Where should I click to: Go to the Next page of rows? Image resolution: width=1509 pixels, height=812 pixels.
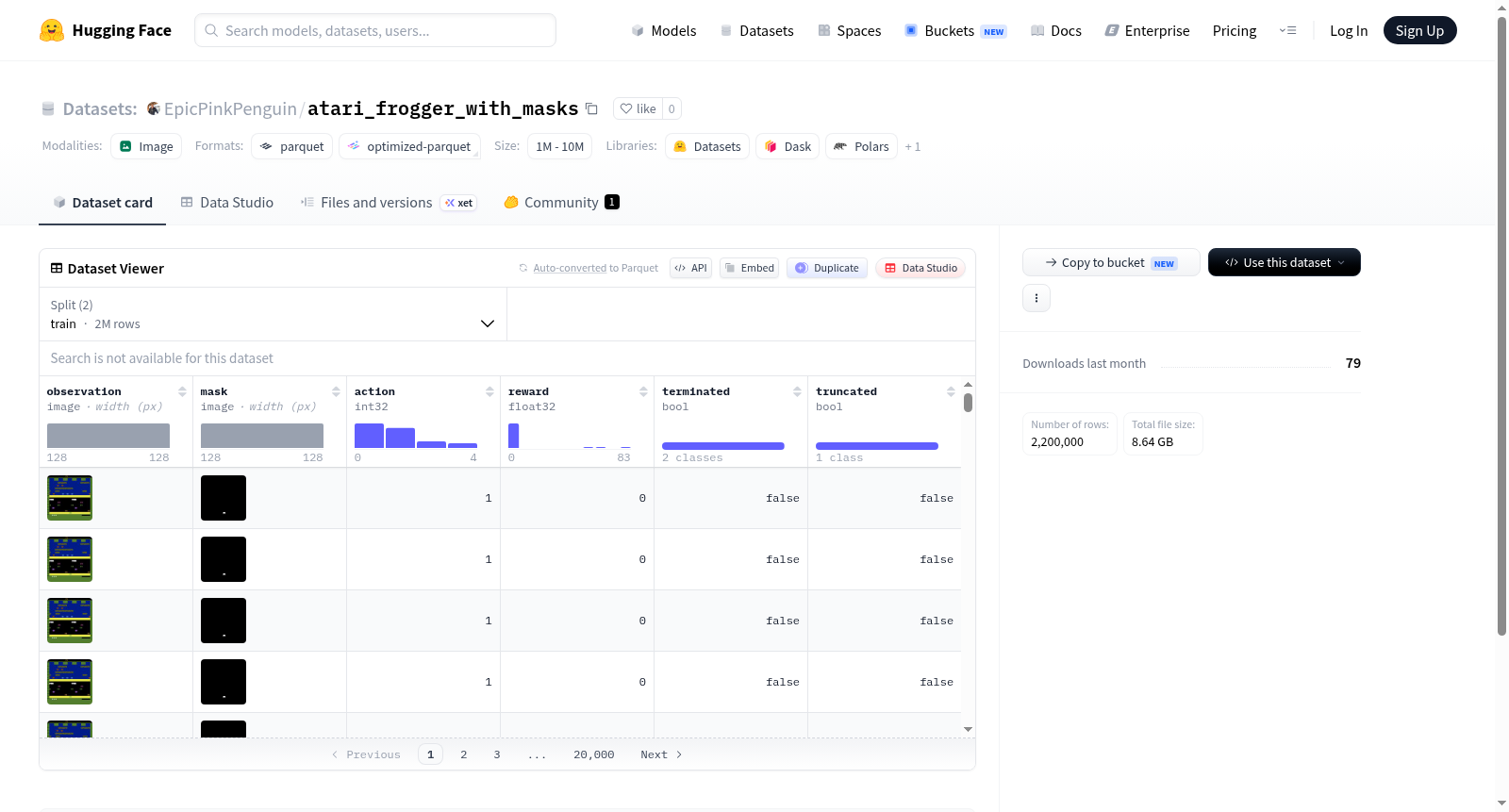[661, 754]
